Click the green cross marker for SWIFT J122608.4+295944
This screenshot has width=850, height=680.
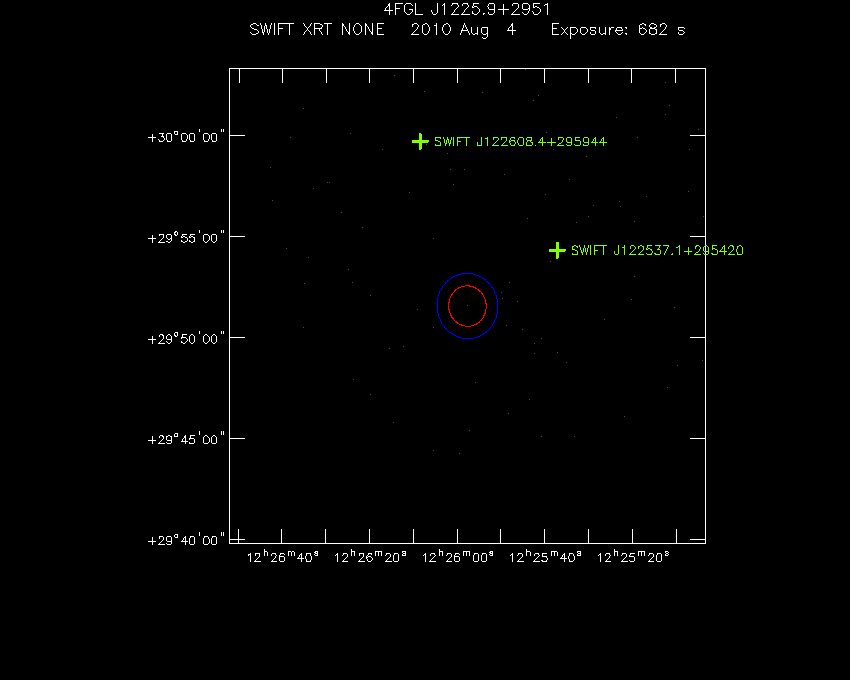pyautogui.click(x=420, y=142)
